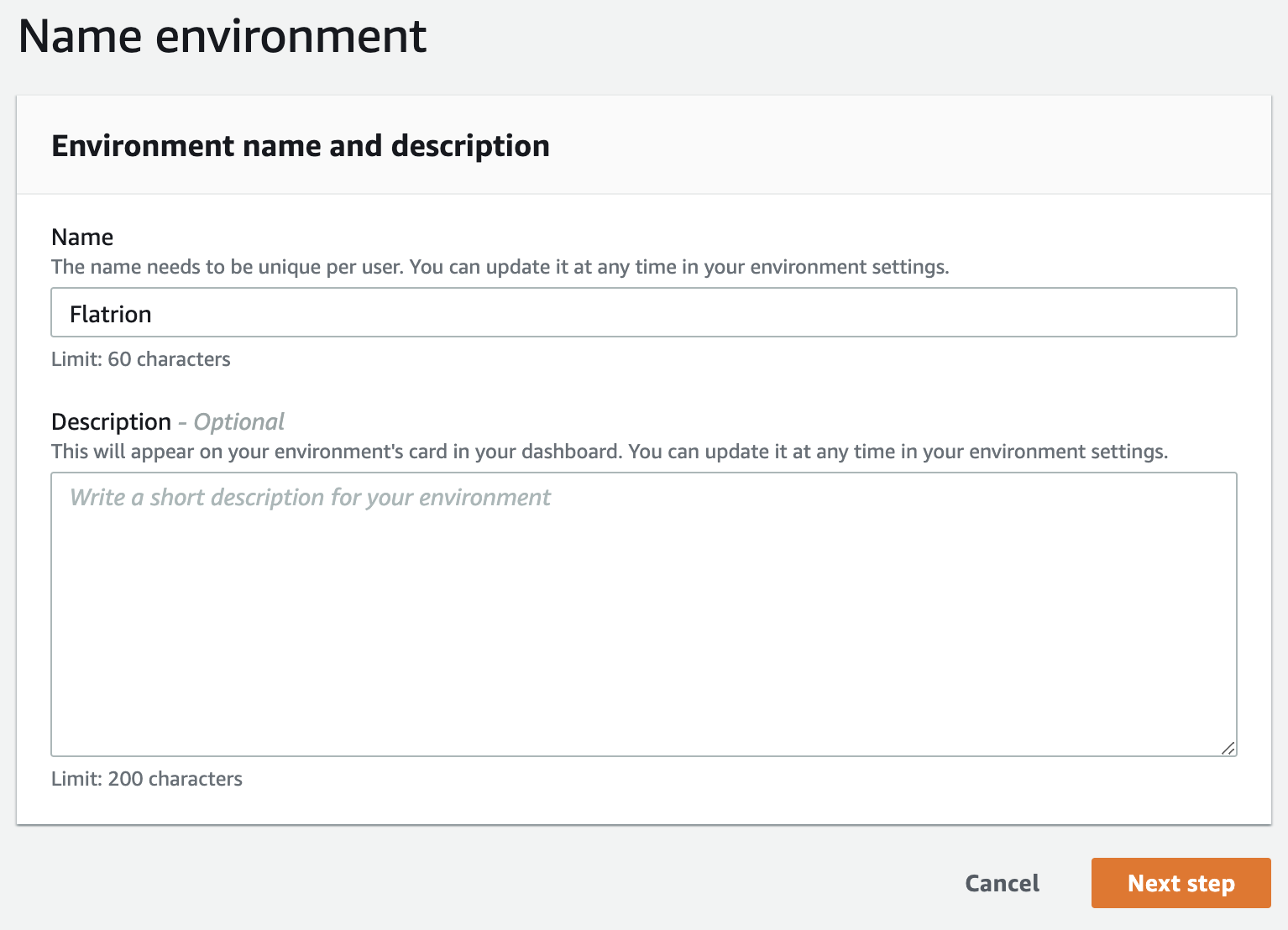Viewport: 1288px width, 930px height.
Task: Click the Description field label
Action: 111,421
